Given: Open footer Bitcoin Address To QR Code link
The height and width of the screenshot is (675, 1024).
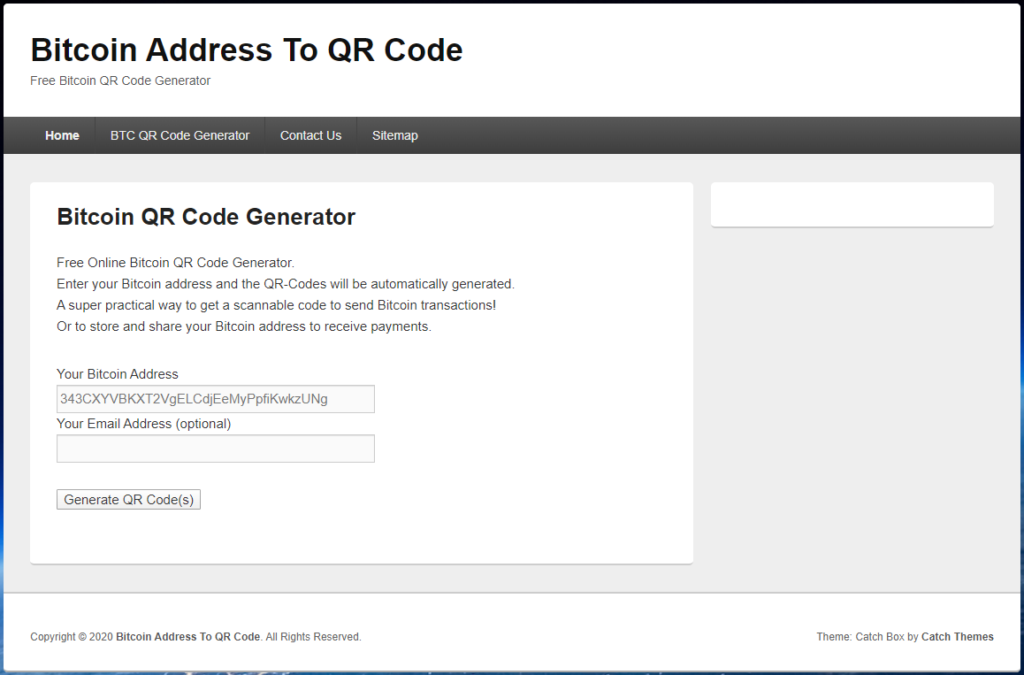Looking at the screenshot, I should [188, 636].
